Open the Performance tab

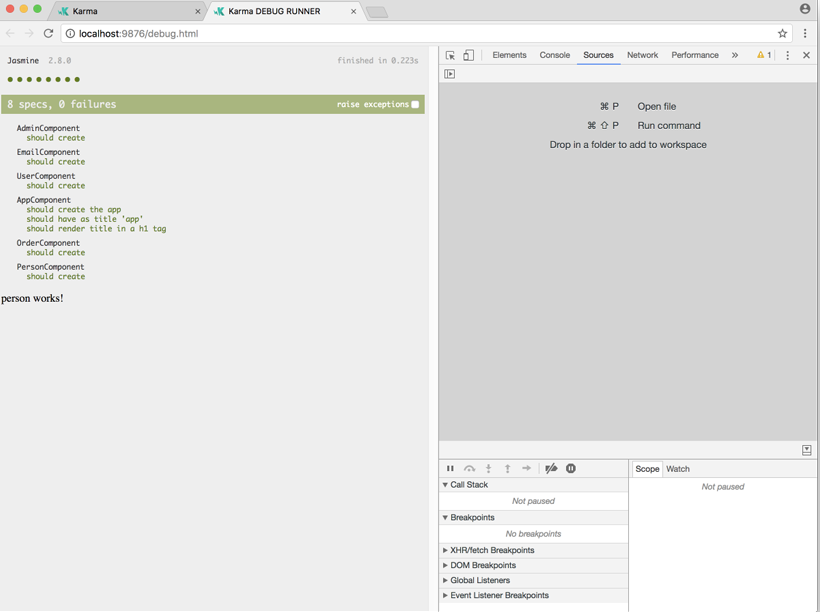click(x=694, y=55)
